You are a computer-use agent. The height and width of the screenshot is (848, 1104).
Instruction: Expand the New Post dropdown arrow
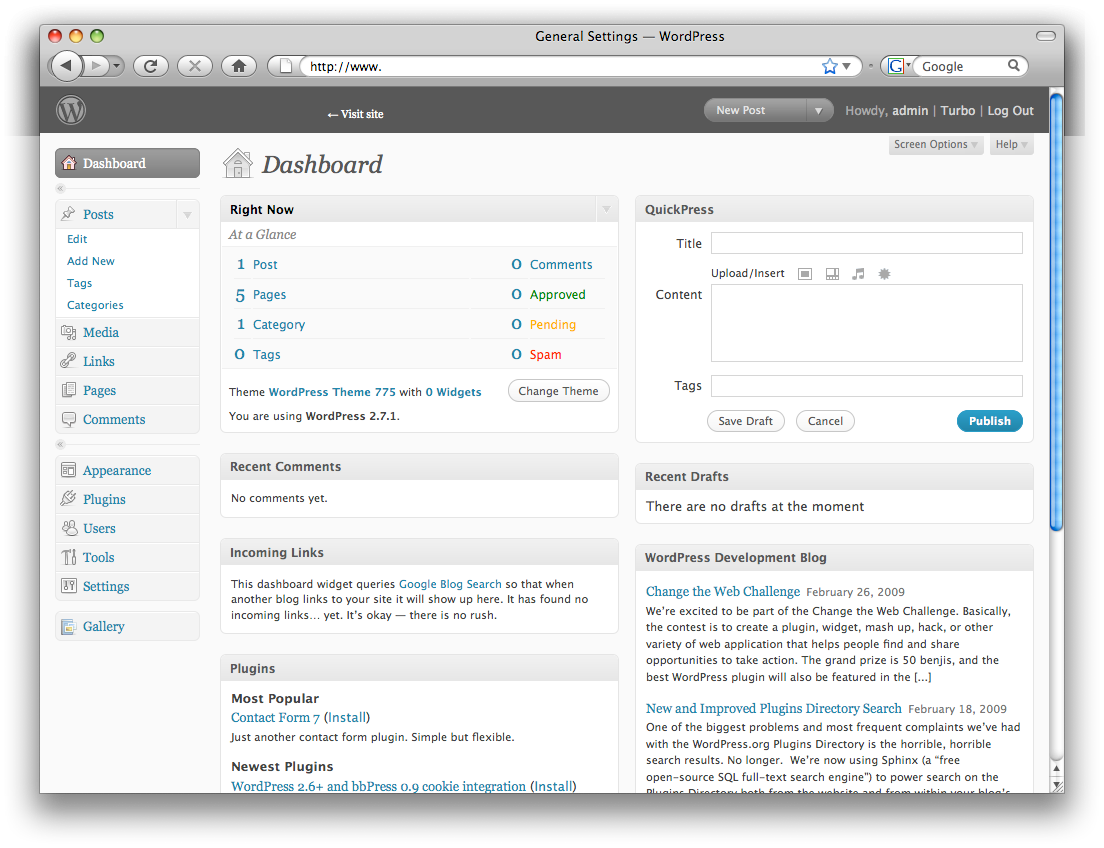tap(819, 111)
